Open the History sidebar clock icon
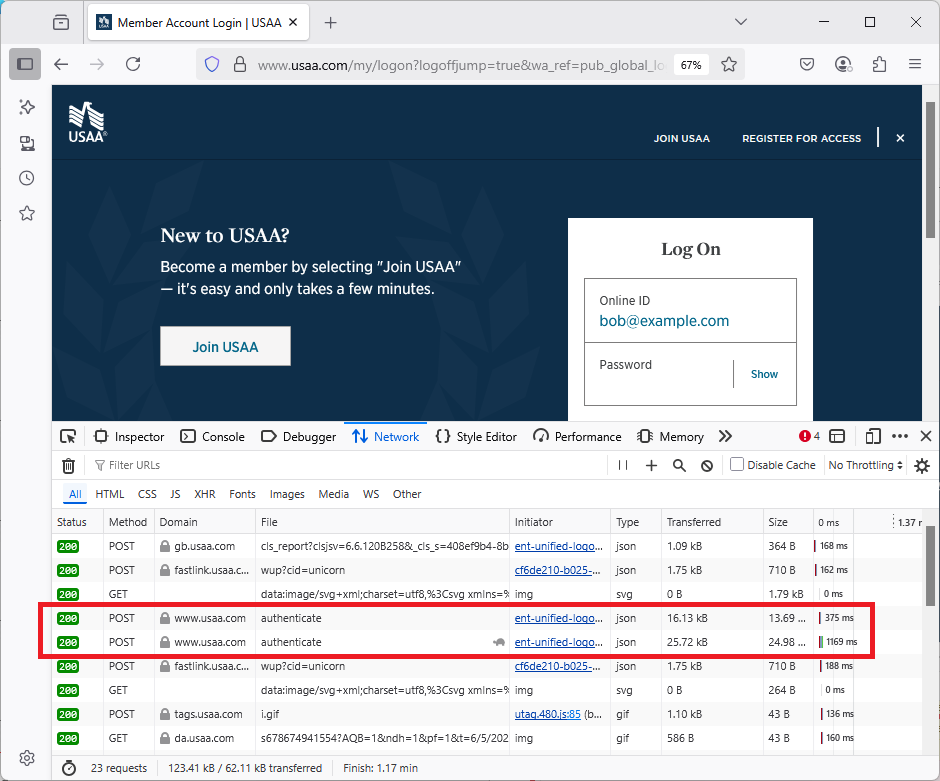 click(27, 178)
